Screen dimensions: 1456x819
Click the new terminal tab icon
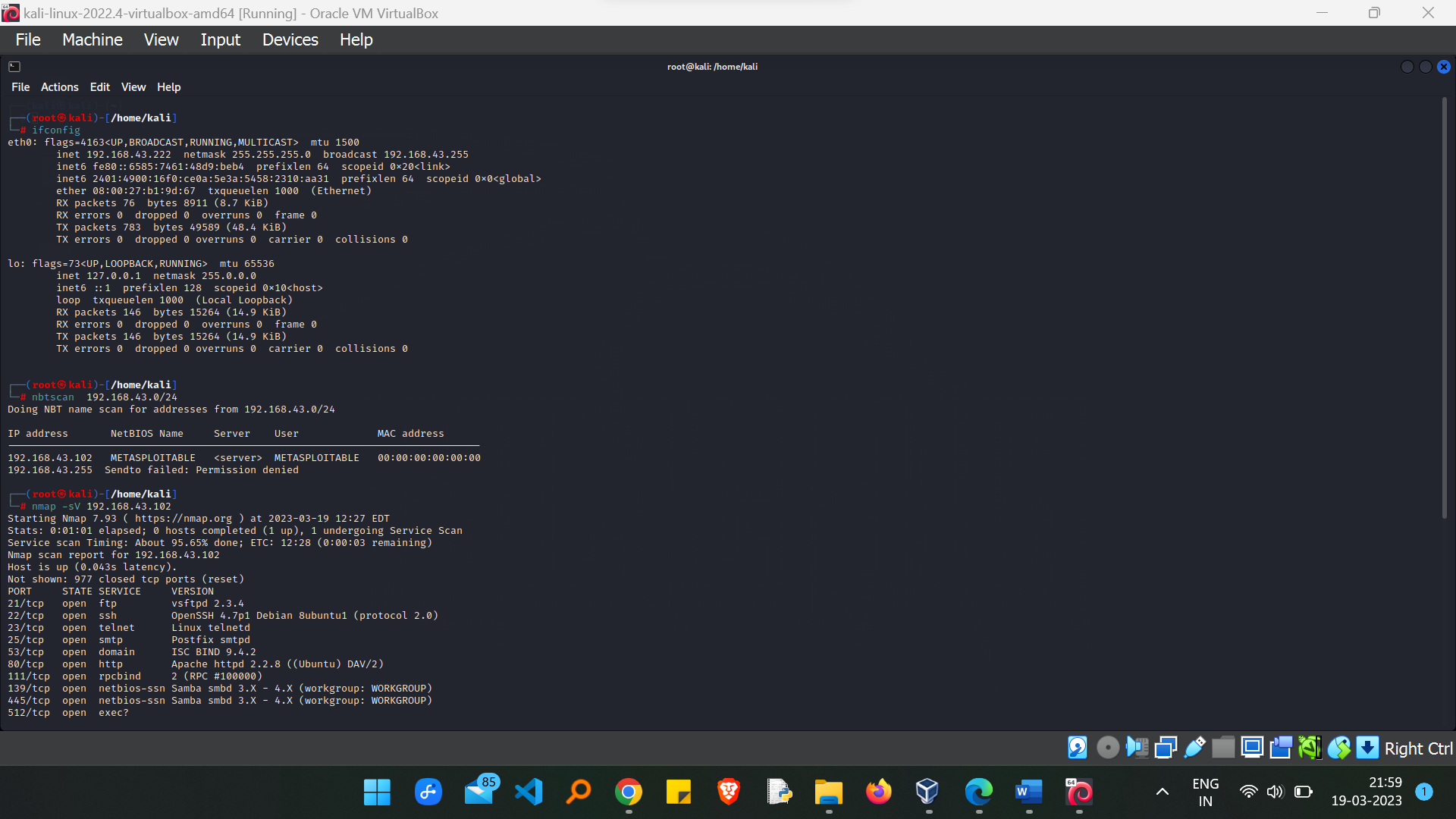[x=14, y=67]
